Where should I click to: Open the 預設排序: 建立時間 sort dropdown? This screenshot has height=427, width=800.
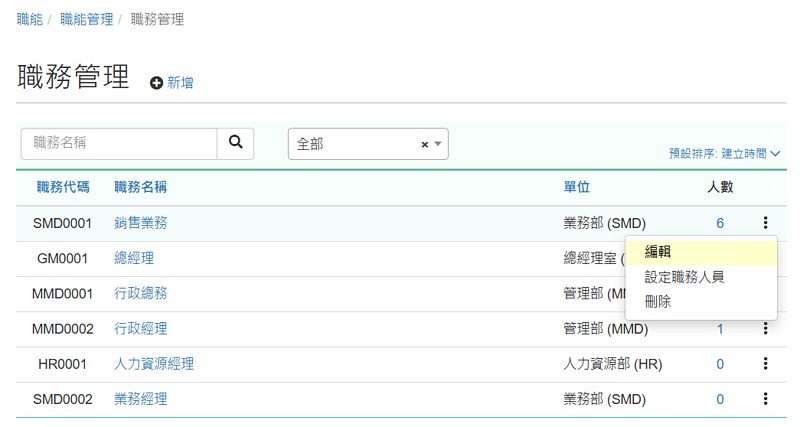tap(724, 153)
